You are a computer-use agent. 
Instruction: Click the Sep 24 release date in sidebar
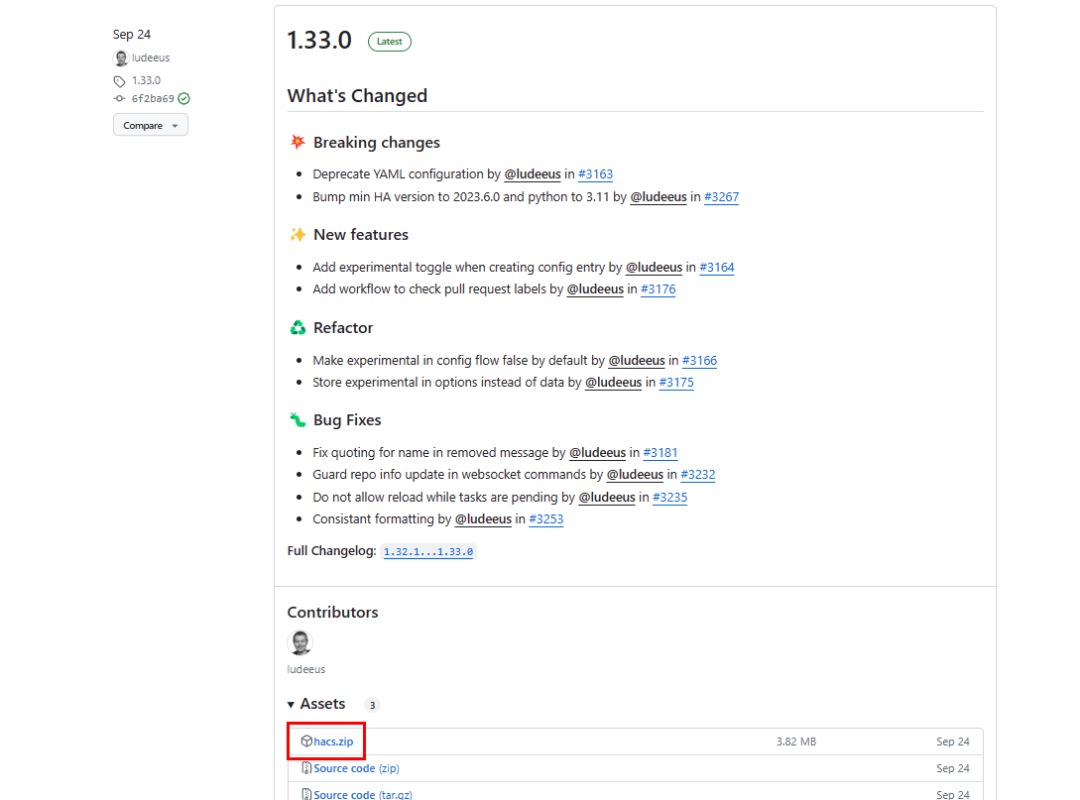(132, 34)
